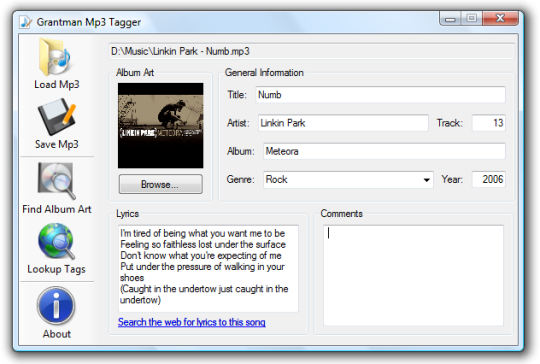The height and width of the screenshot is (364, 540).
Task: Click the Year field showing 2006
Action: coord(489,179)
